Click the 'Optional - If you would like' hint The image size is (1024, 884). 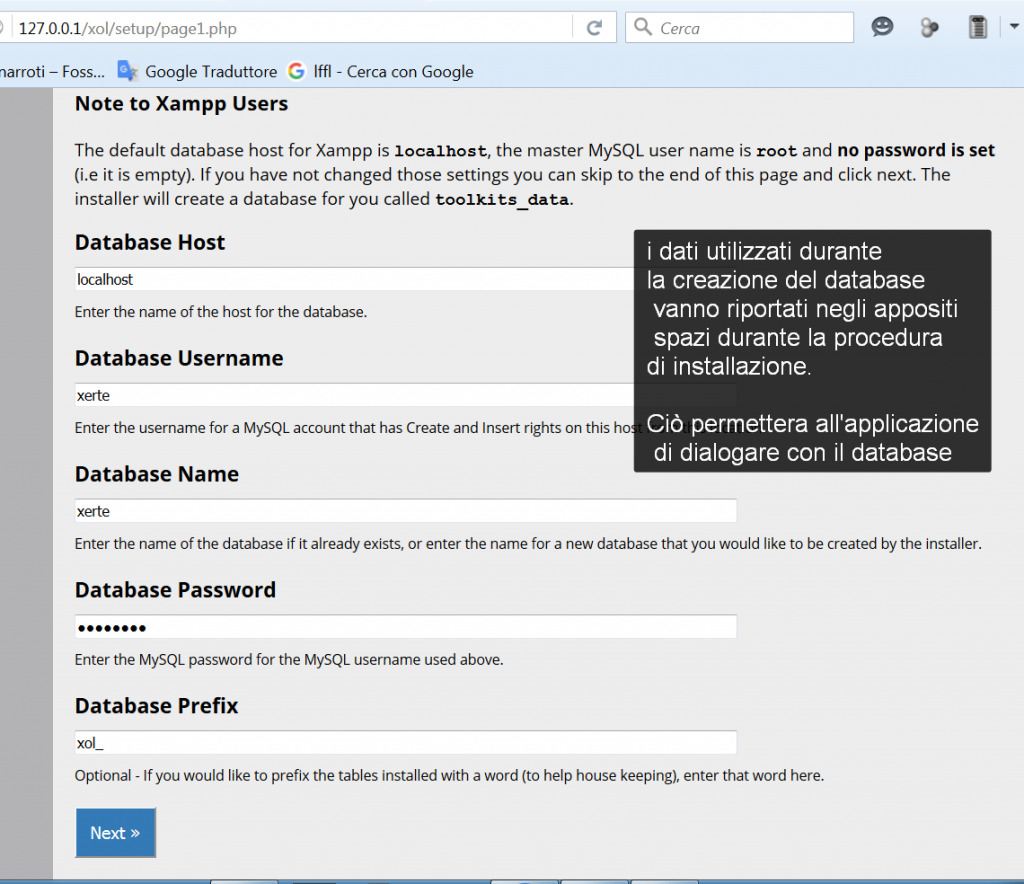(449, 776)
